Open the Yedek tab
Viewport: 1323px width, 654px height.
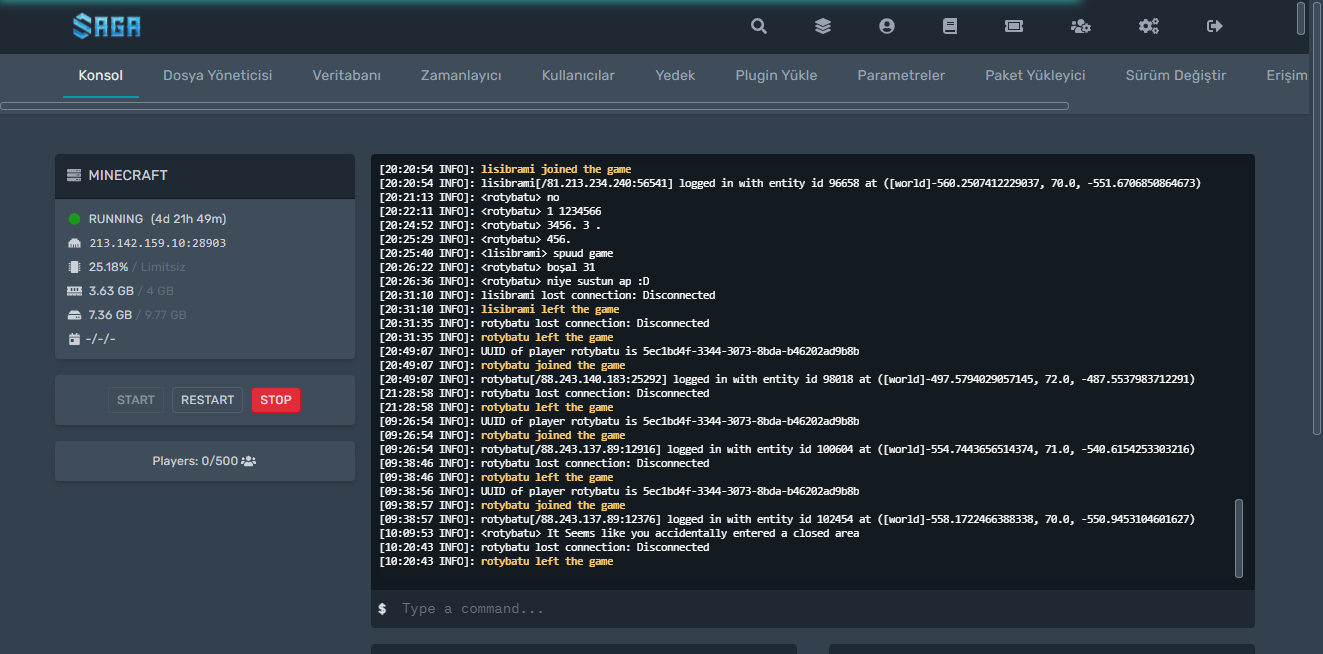coord(675,76)
